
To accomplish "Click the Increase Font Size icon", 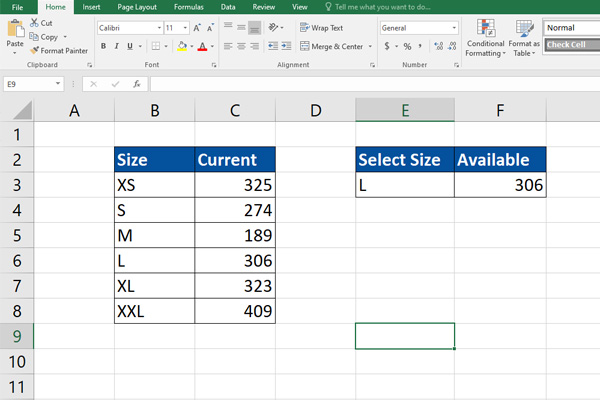I will coord(198,28).
